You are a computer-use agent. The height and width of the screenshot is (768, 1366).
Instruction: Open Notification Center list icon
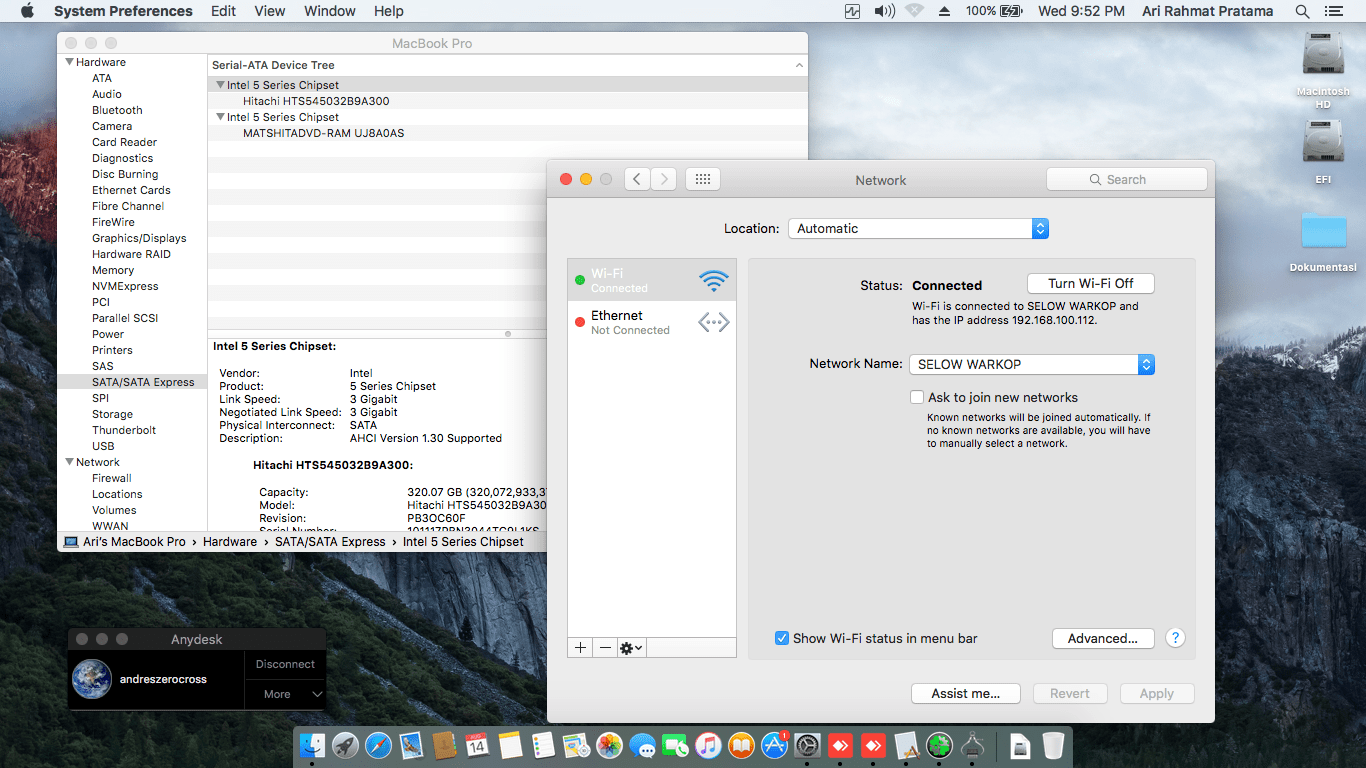[x=1333, y=11]
